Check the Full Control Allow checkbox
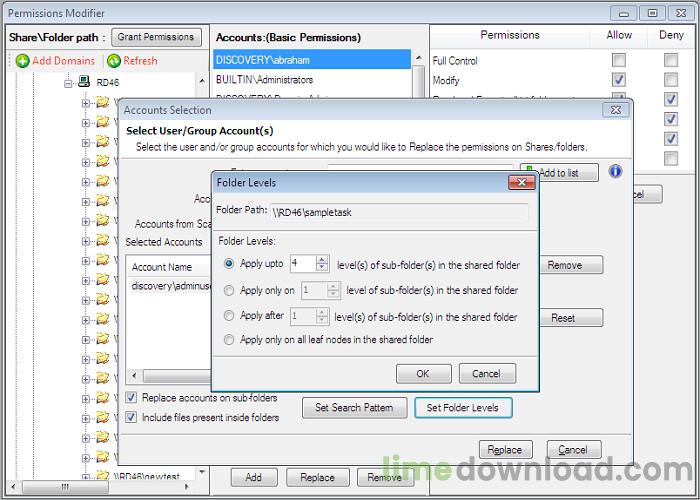This screenshot has width=700, height=500. click(619, 61)
